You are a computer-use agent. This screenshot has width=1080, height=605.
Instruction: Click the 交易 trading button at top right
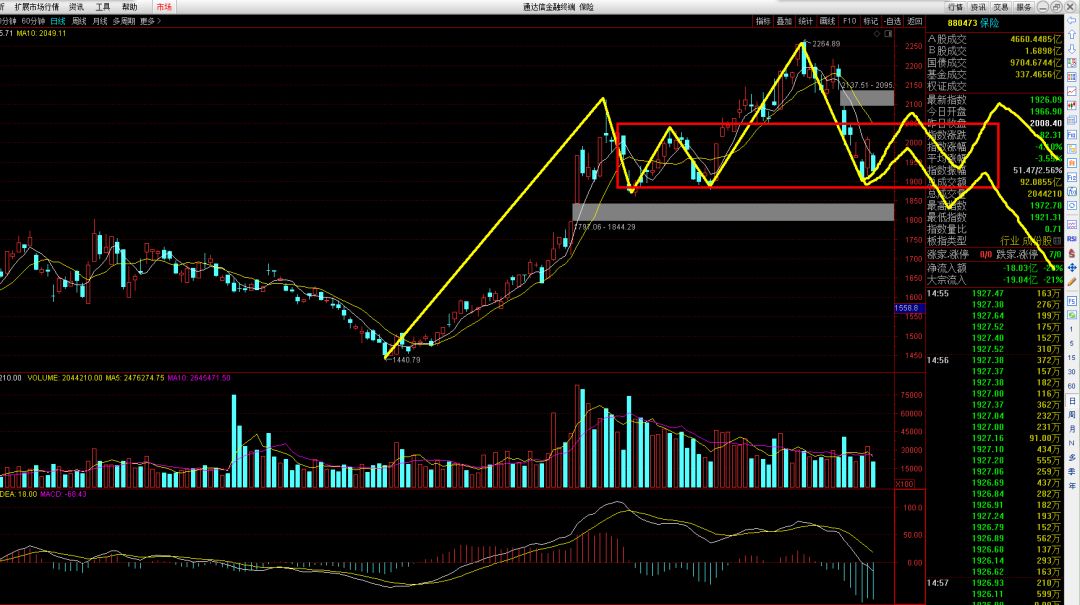[x=1001, y=7]
